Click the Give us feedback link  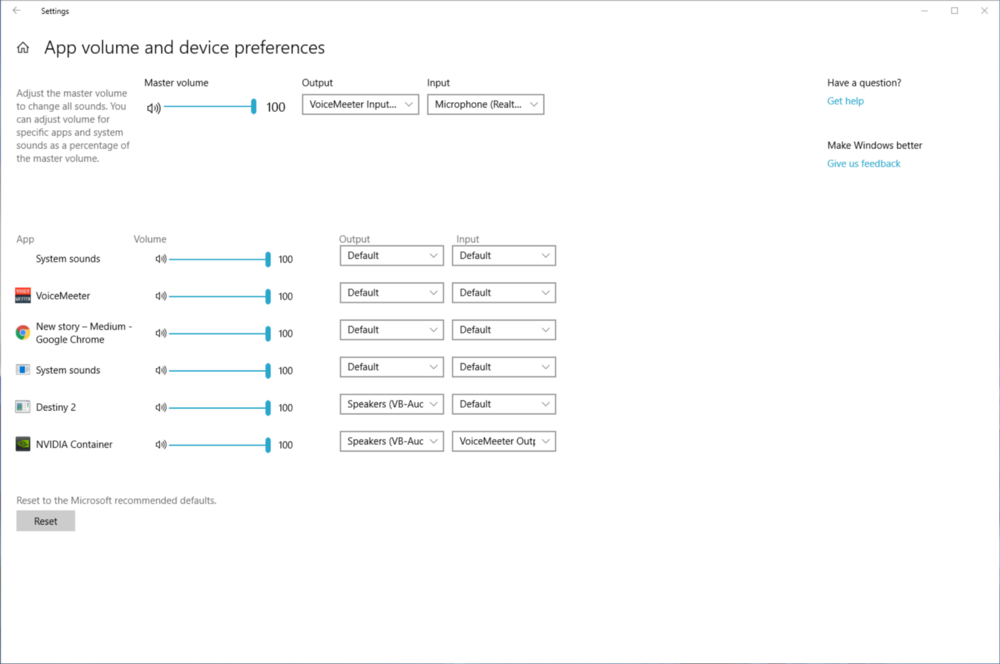point(863,164)
